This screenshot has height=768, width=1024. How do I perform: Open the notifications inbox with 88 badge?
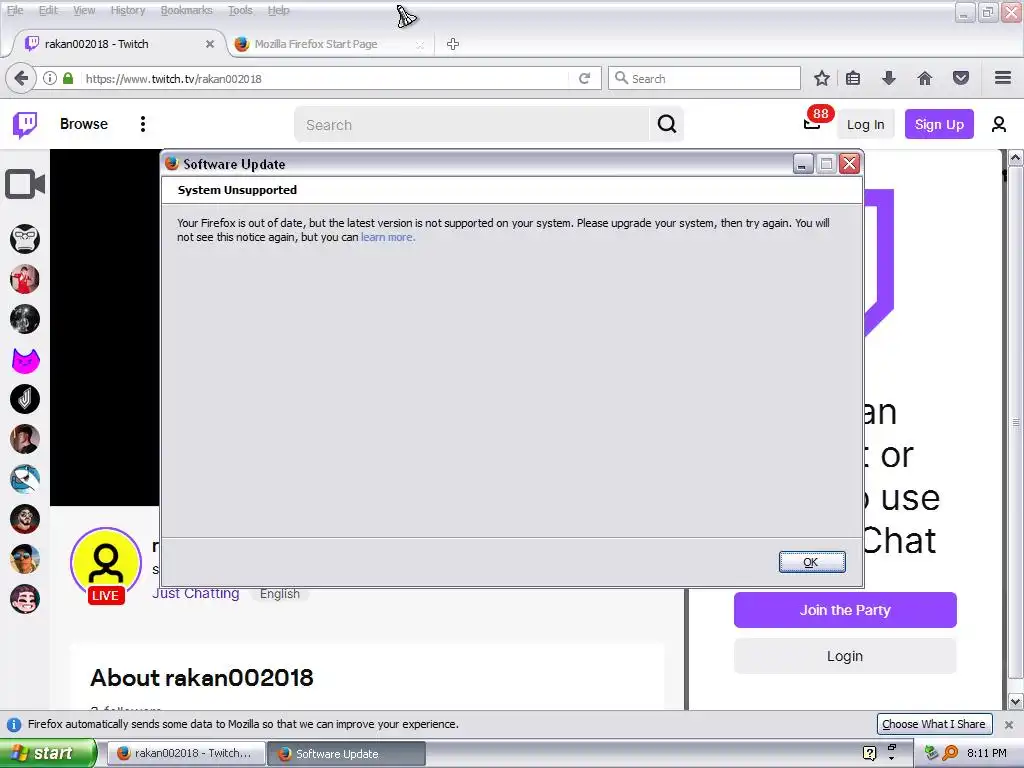click(x=812, y=123)
